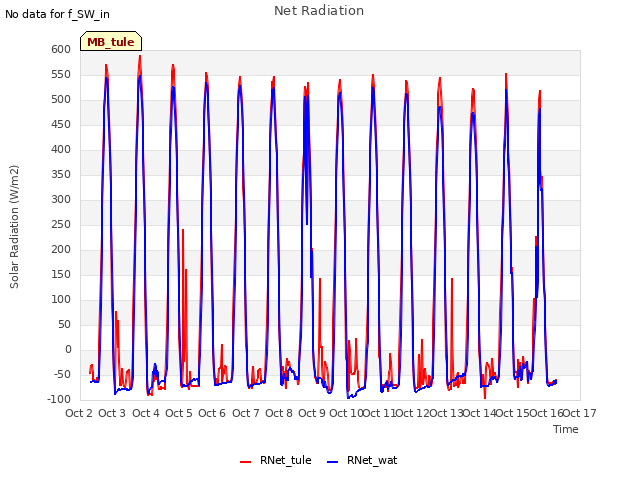
Task: Click the red RNet_tule legend swatch
Action: [245, 462]
